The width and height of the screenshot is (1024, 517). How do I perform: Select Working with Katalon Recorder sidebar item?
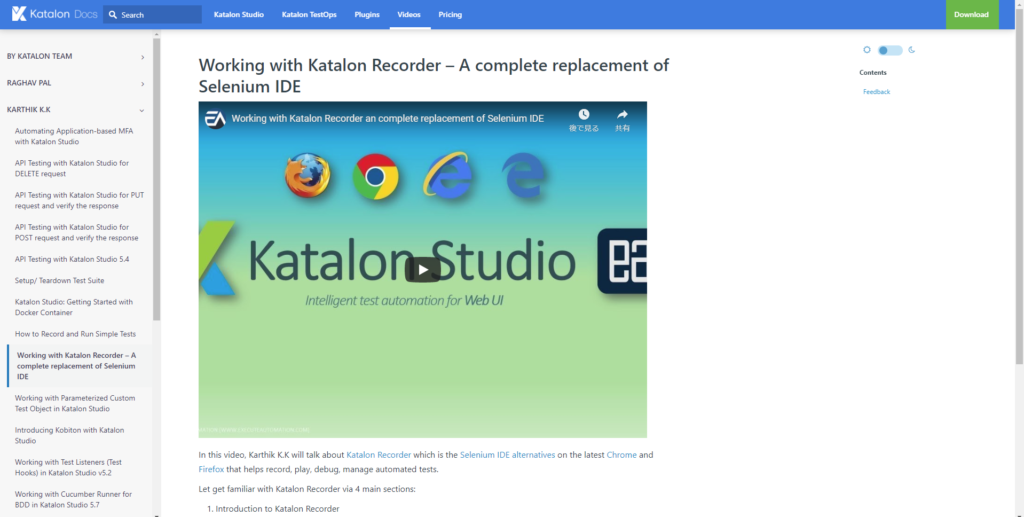coord(79,366)
